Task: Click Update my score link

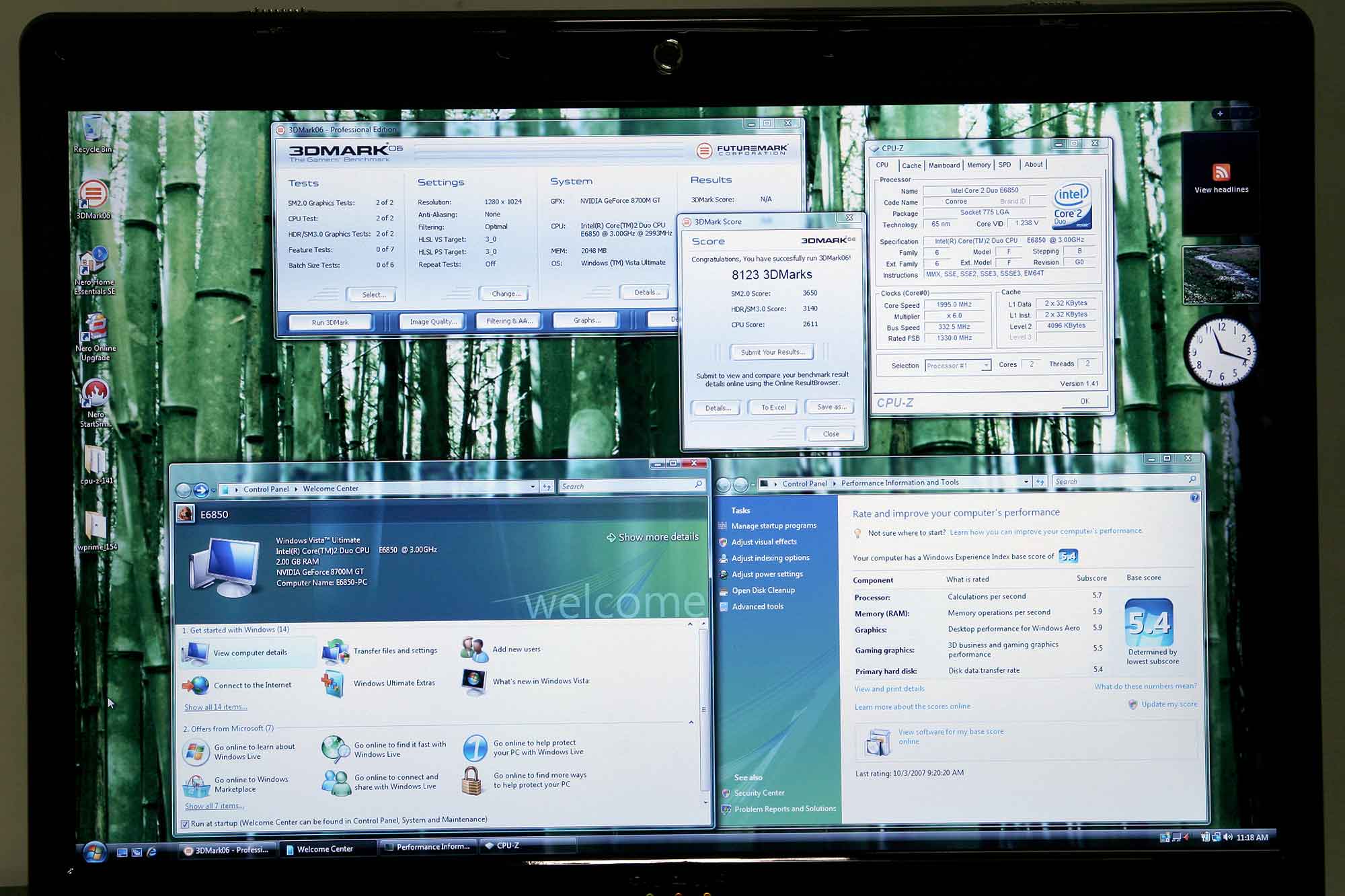Action: point(1169,704)
